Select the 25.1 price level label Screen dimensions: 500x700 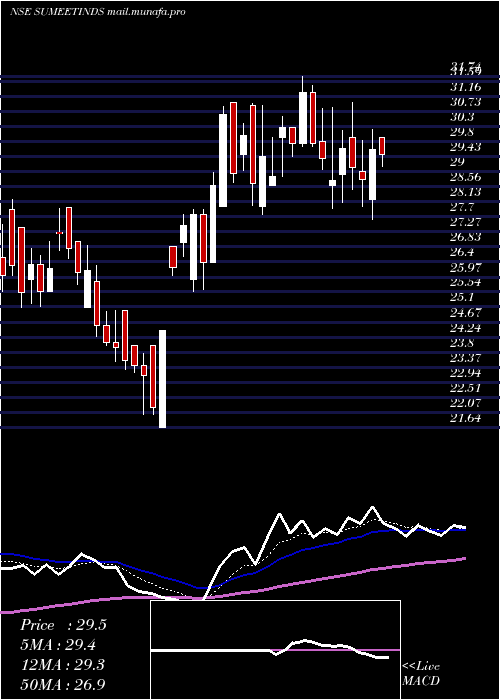coord(463,298)
